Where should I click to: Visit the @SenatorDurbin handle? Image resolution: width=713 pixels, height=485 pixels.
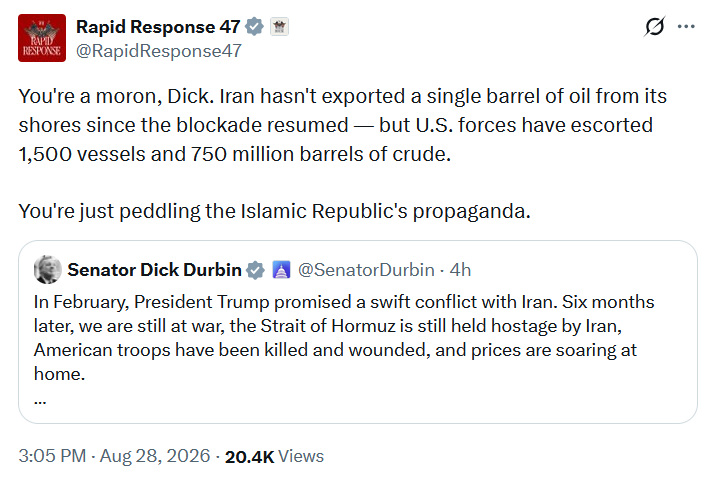coord(366,270)
